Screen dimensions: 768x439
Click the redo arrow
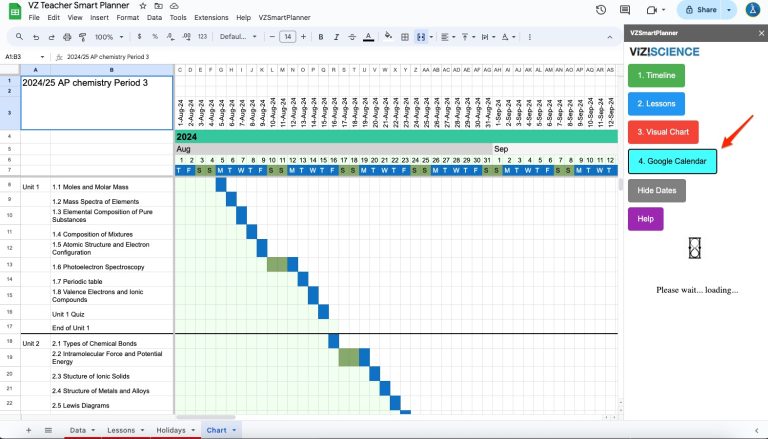point(51,37)
